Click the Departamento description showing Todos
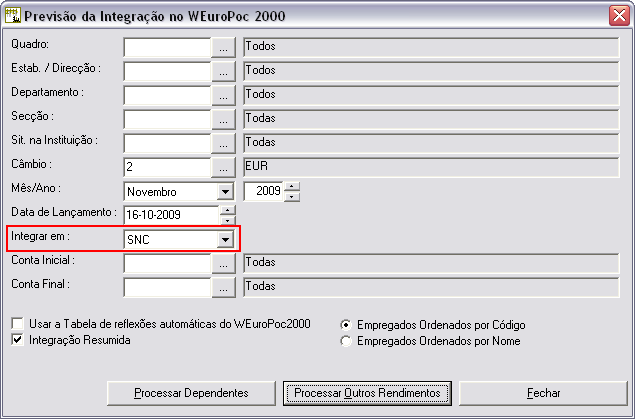Screen dimensions: 635x419 [x=431, y=95]
